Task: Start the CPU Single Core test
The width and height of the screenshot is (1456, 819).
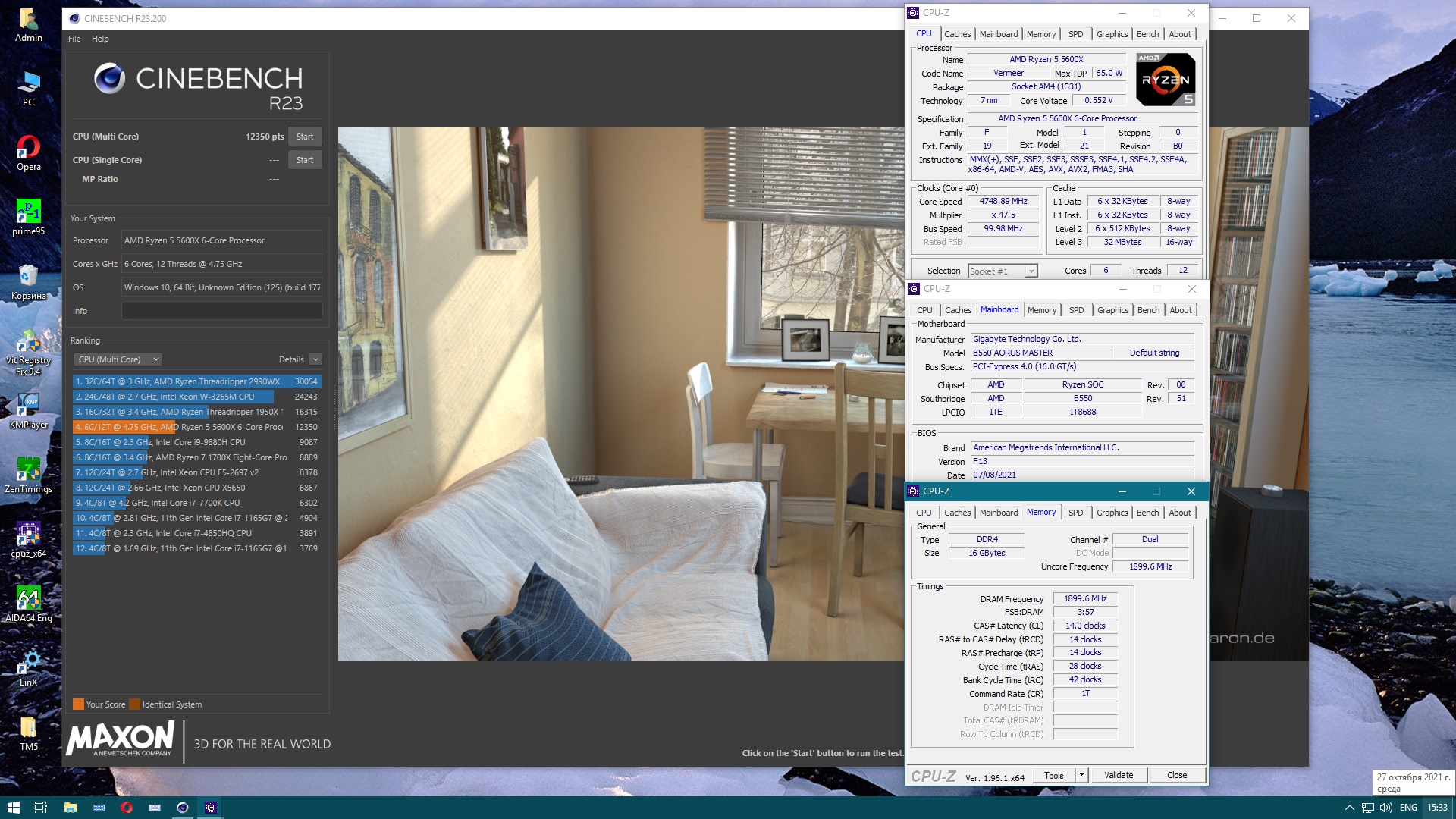Action: tap(305, 160)
